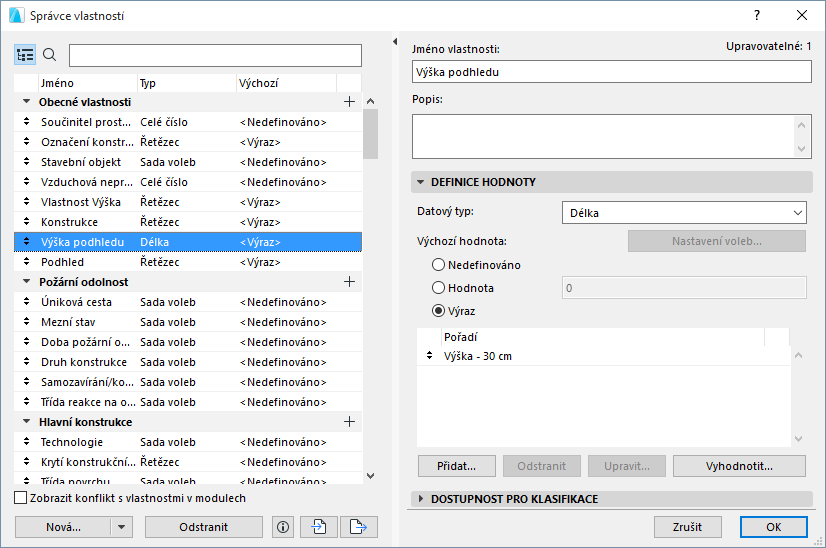Screen dimensions: 826x548
Task: Click the search magnifier icon
Action: [50, 54]
